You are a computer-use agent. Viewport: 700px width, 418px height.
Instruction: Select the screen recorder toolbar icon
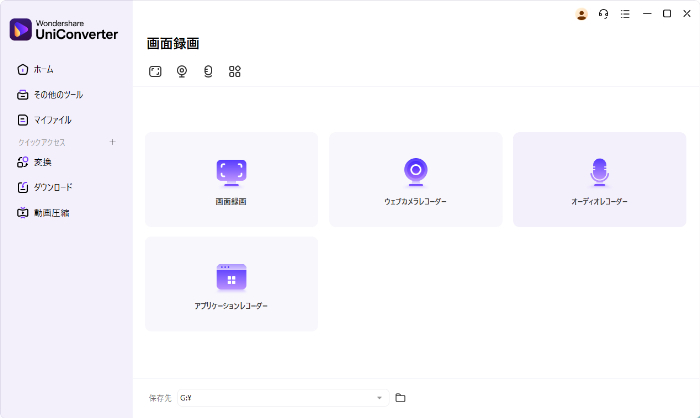click(x=155, y=71)
